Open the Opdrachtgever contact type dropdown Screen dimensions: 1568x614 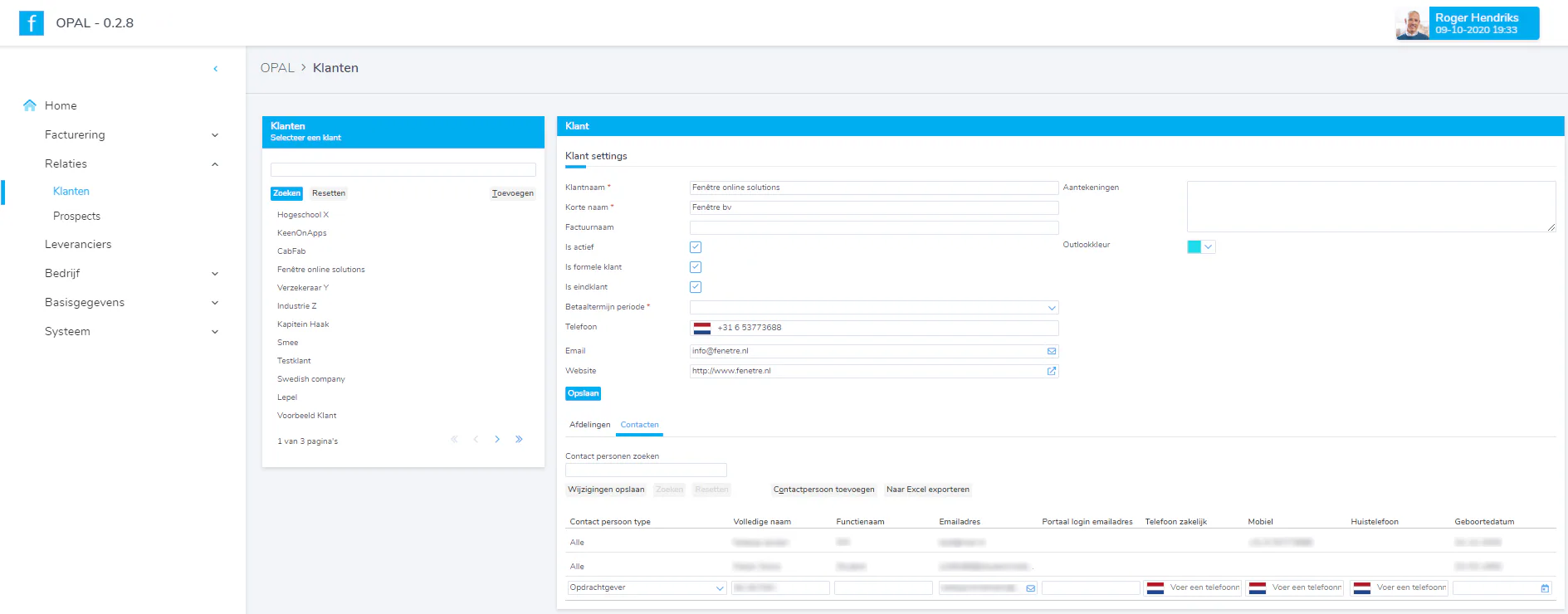pyautogui.click(x=647, y=587)
